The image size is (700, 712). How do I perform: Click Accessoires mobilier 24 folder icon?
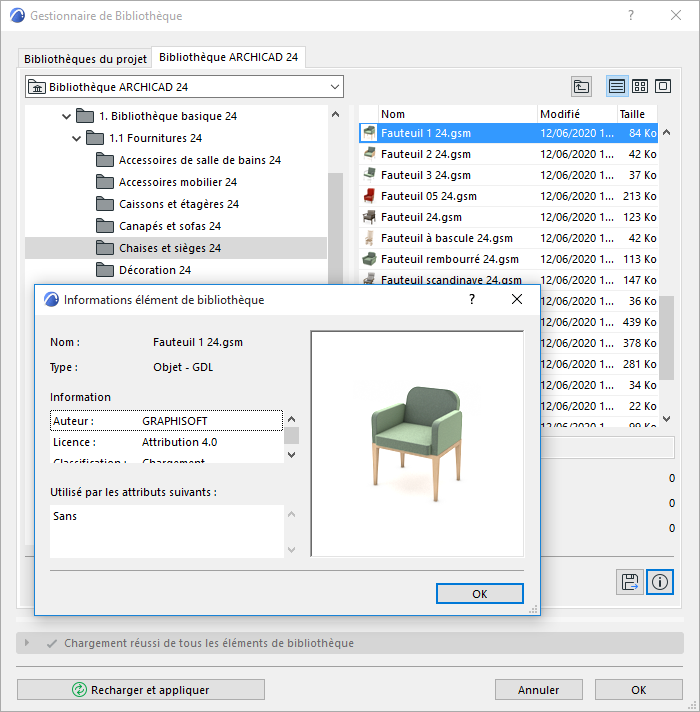(x=105, y=182)
